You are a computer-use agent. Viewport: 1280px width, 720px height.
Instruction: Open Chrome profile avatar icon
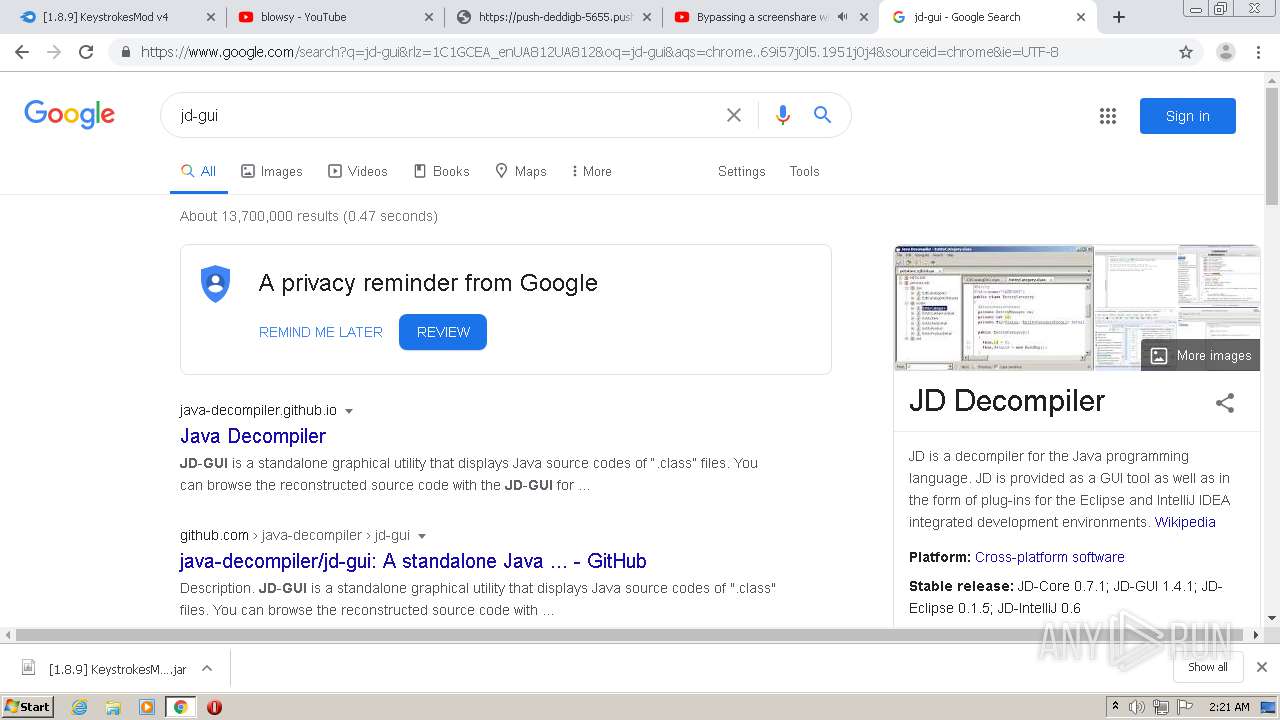(1226, 52)
